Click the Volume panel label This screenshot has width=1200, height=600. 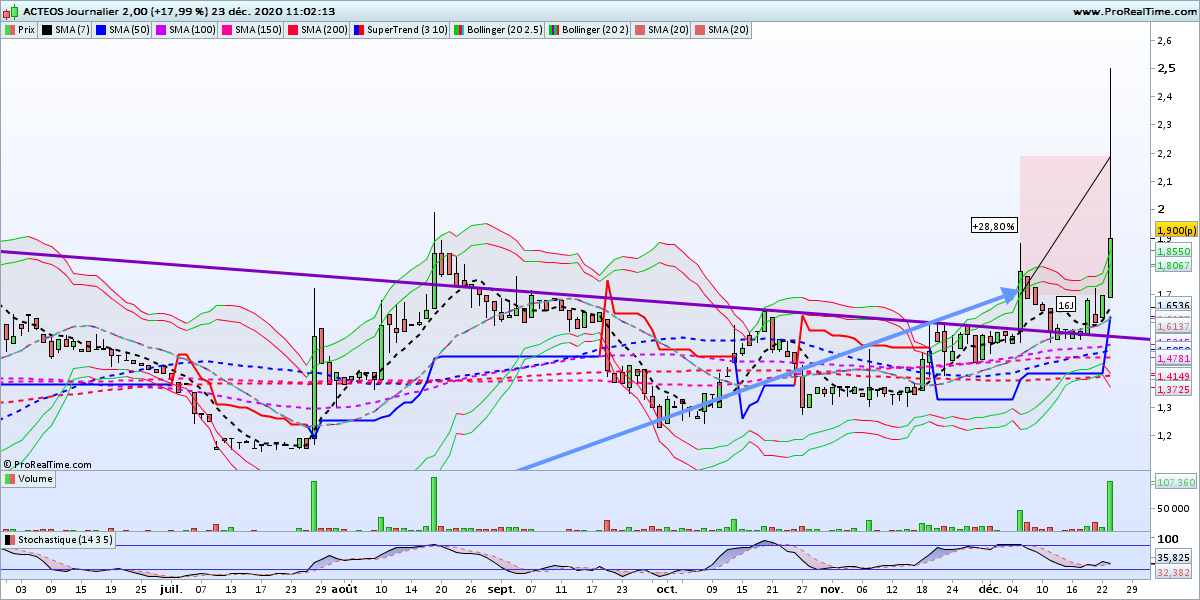[x=29, y=479]
